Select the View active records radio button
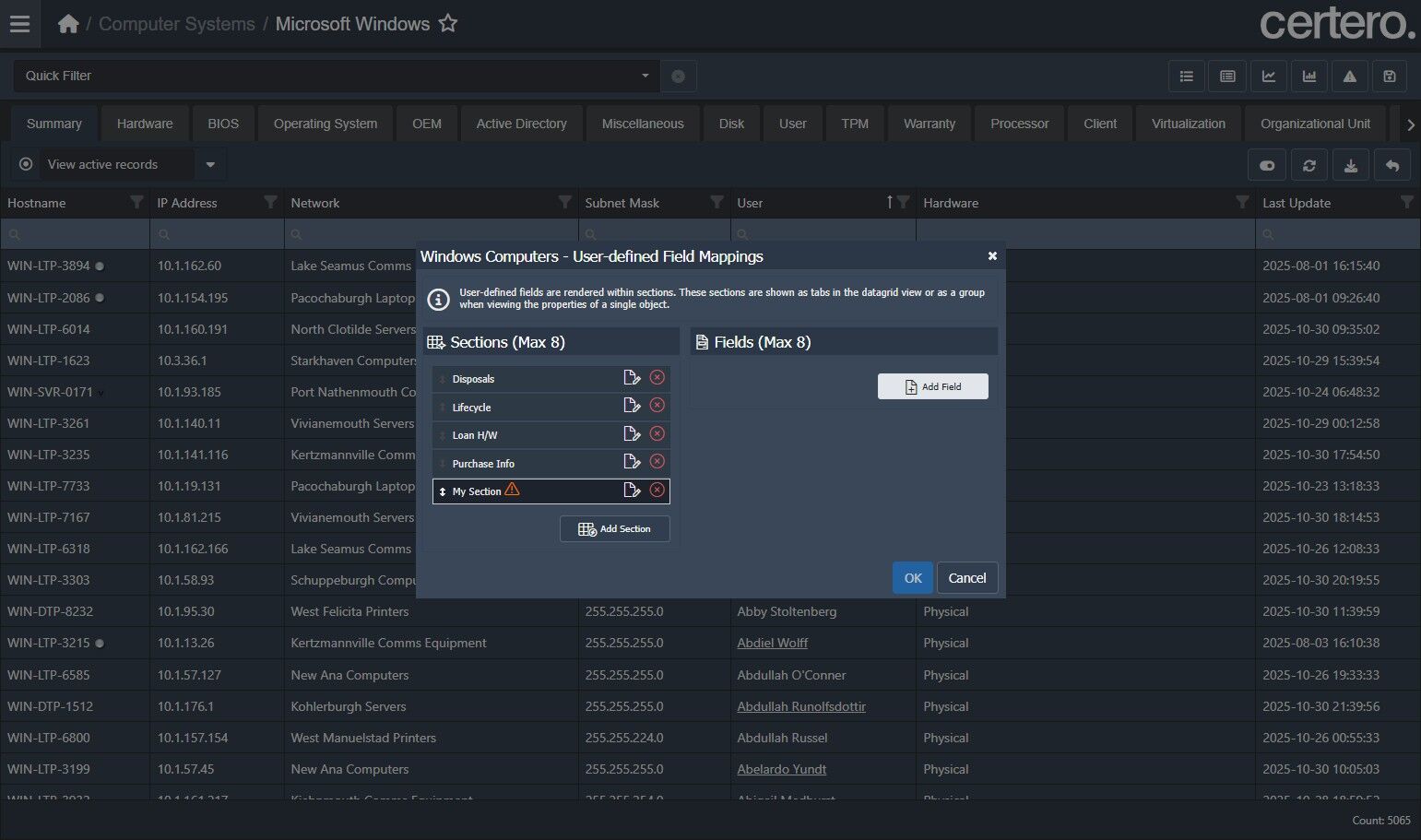Viewport: 1421px width, 840px height. (x=26, y=164)
